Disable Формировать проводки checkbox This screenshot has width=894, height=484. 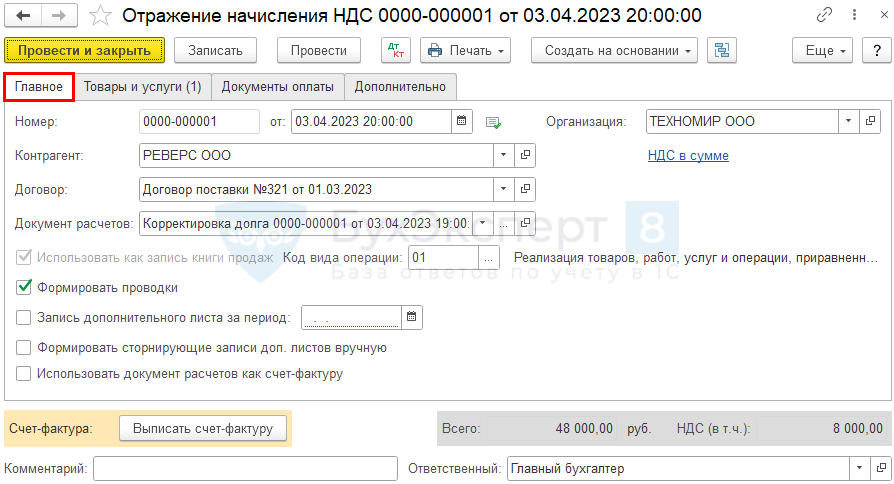point(24,287)
